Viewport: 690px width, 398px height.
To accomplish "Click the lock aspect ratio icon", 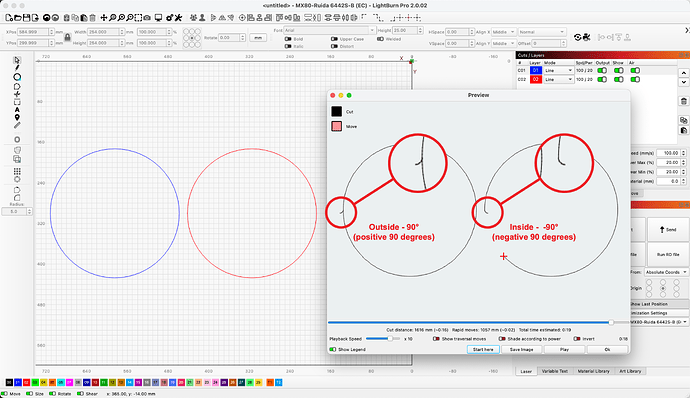I will point(67,37).
